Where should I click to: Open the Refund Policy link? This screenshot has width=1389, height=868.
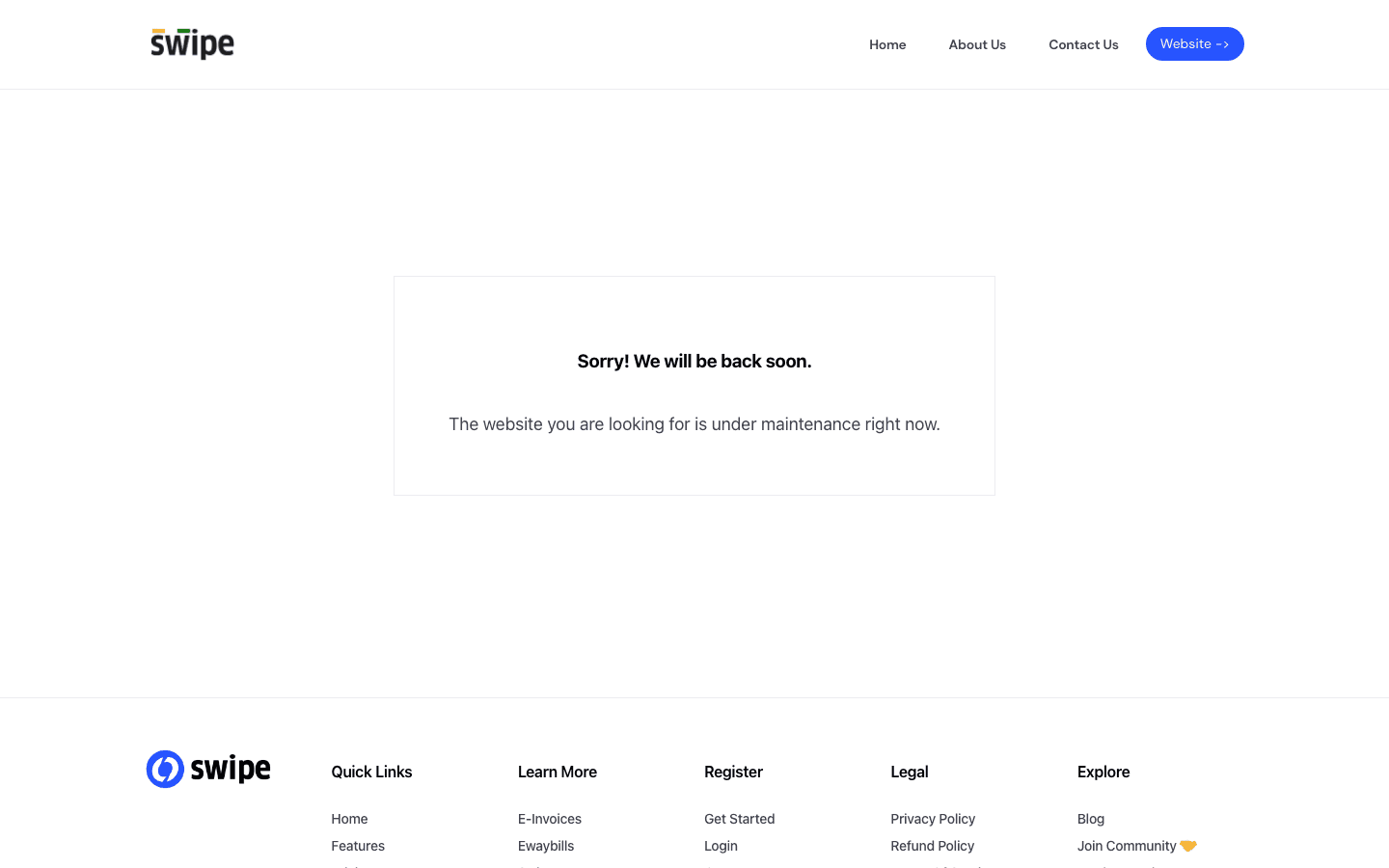coord(933,846)
